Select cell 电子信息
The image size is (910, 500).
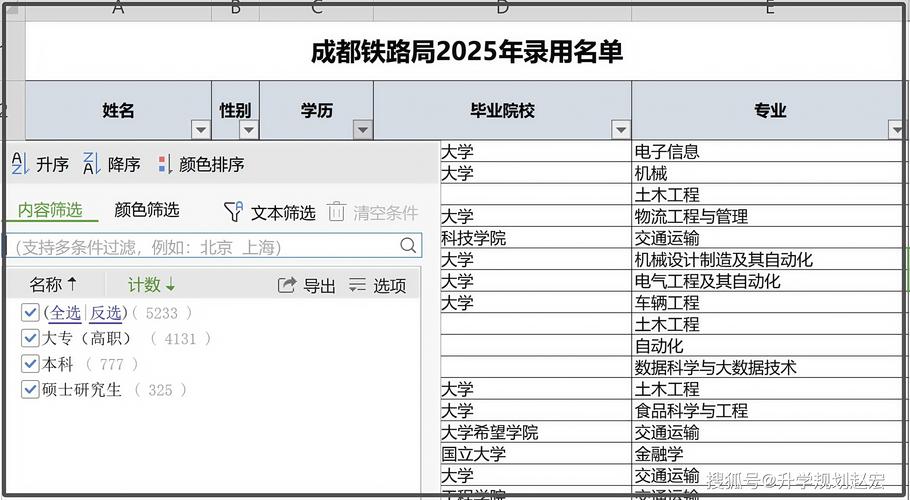pos(767,151)
